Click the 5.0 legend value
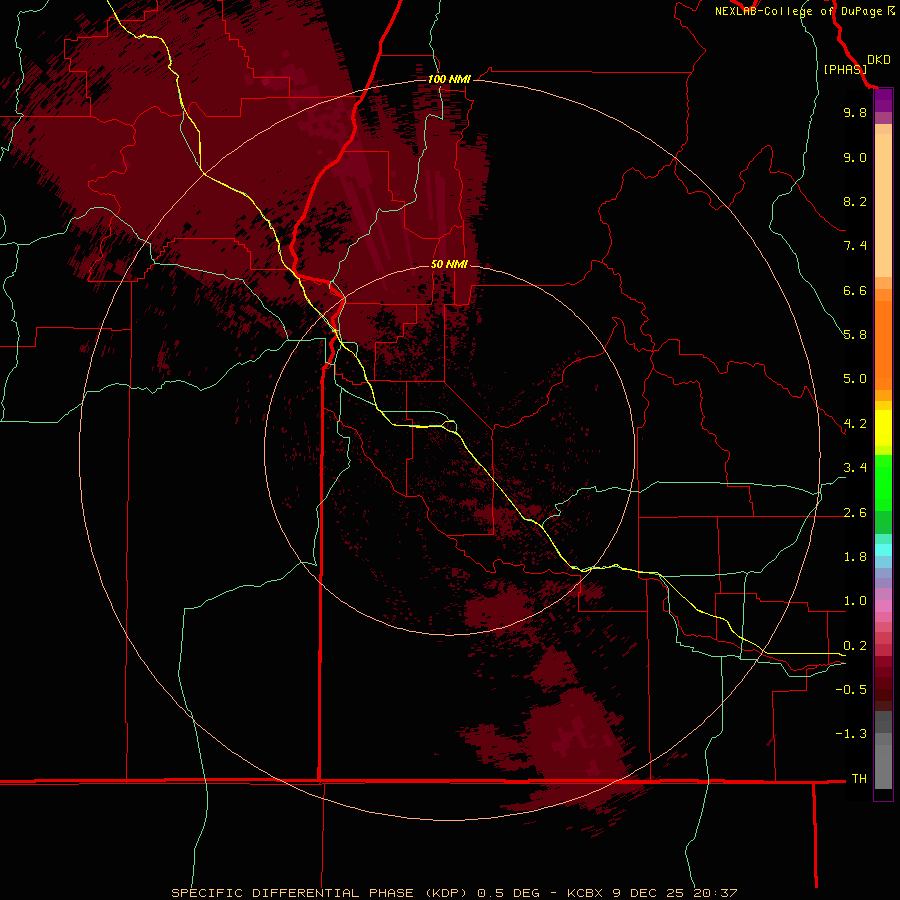Viewport: 900px width, 900px height. click(x=855, y=379)
